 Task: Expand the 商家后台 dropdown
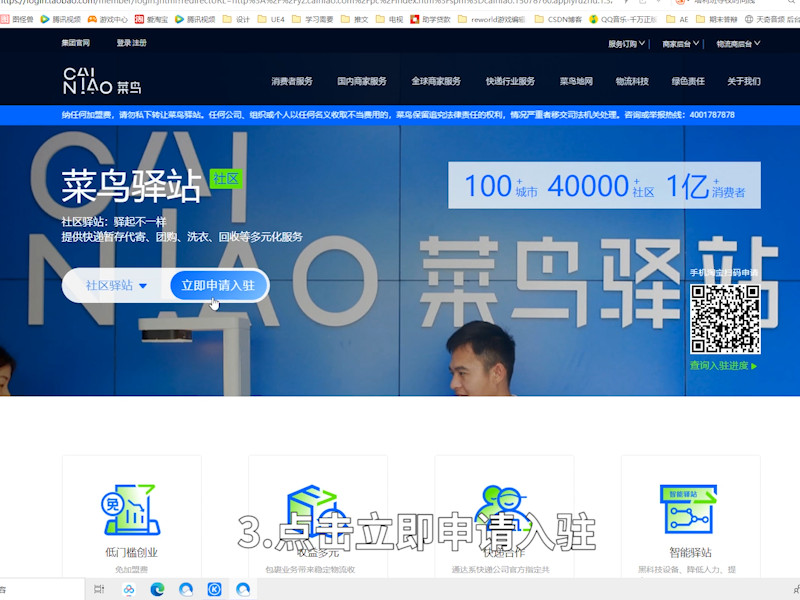[x=681, y=44]
